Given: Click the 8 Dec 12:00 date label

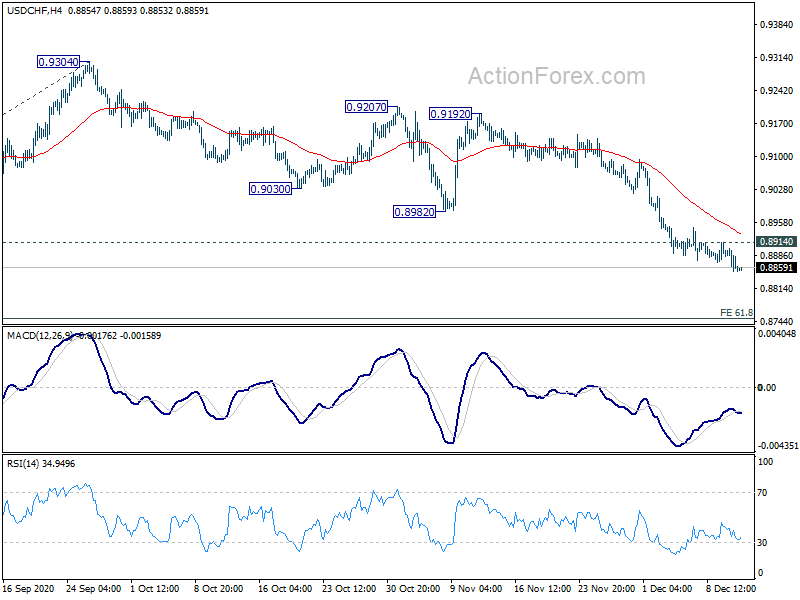Looking at the screenshot, I should pyautogui.click(x=731, y=588).
